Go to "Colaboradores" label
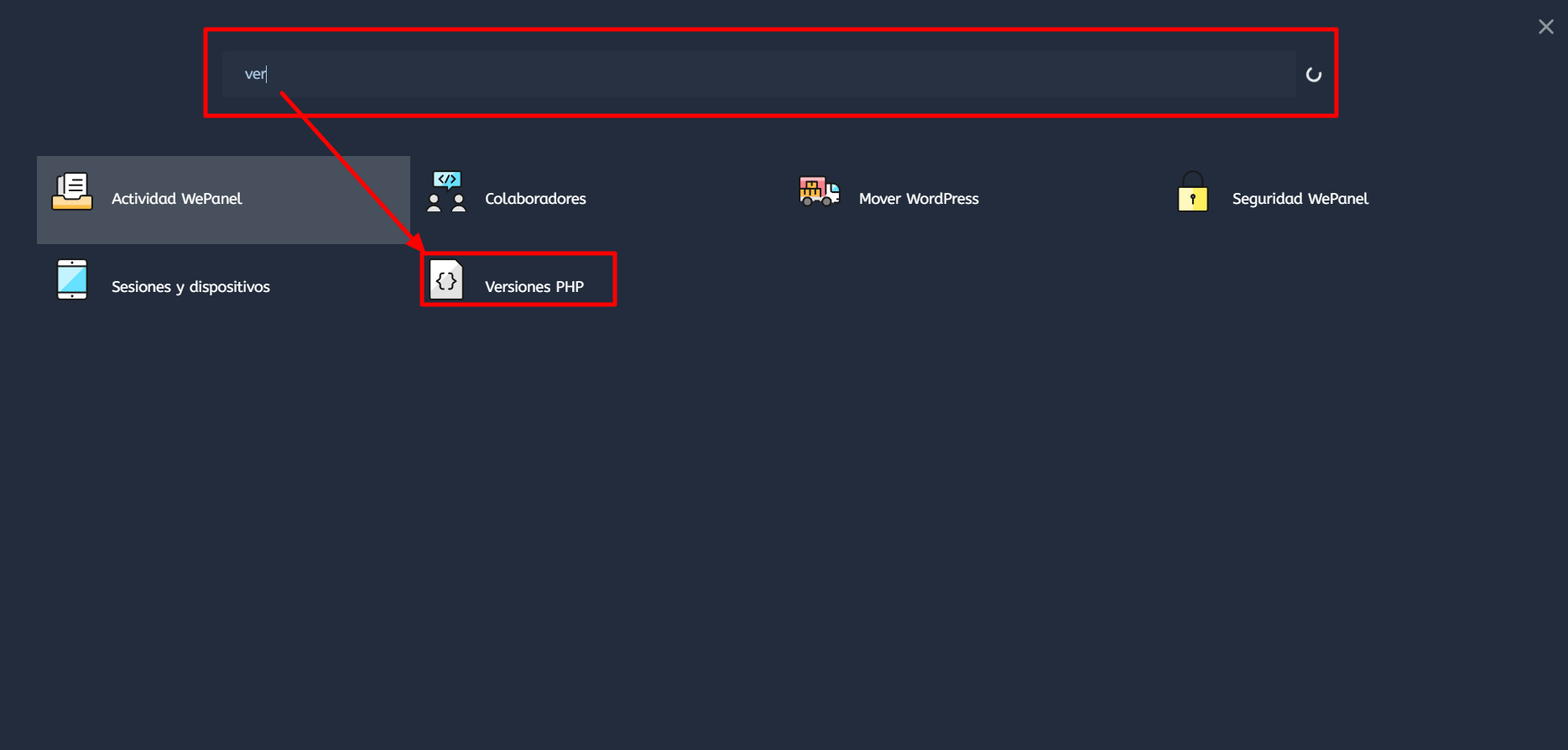This screenshot has height=750, width=1568. 535,199
